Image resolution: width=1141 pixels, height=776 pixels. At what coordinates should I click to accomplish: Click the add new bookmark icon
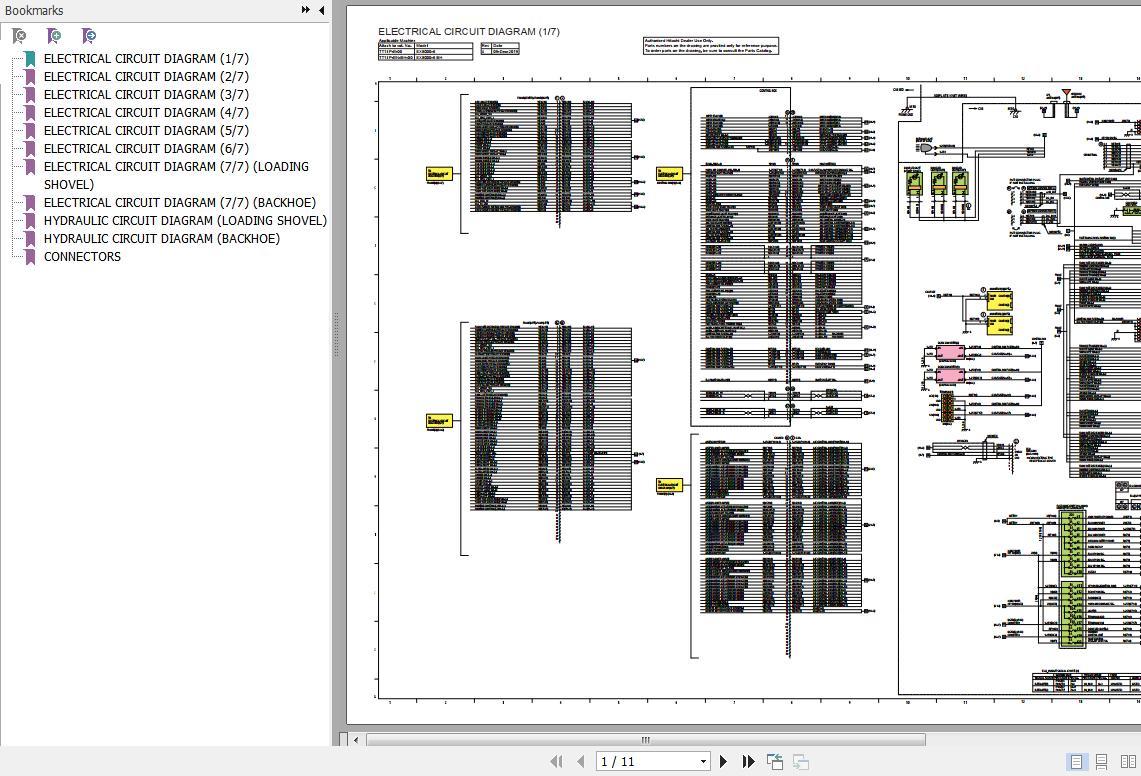[x=54, y=36]
